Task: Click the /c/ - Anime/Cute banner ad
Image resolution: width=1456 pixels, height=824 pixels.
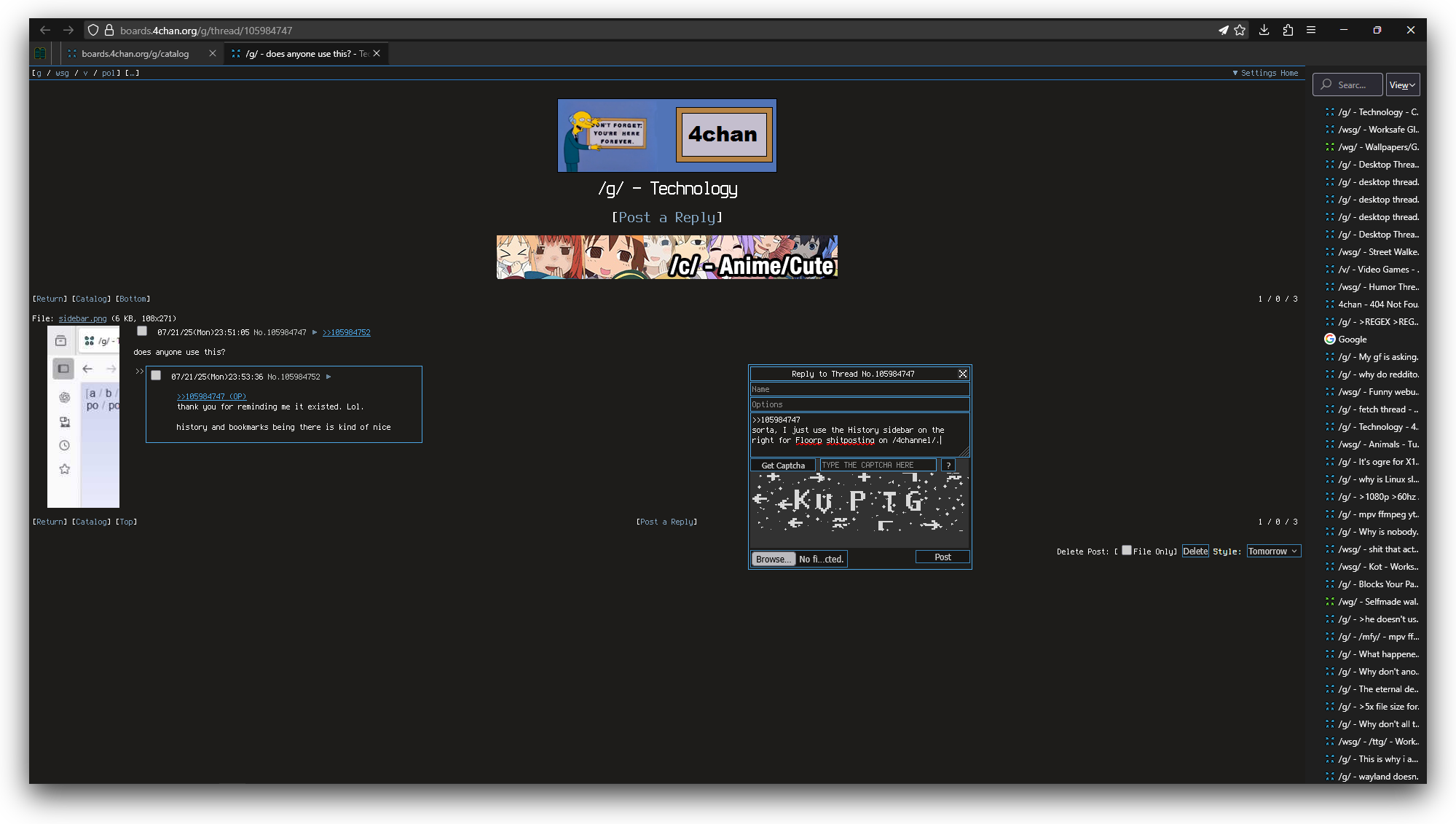Action: tap(666, 256)
